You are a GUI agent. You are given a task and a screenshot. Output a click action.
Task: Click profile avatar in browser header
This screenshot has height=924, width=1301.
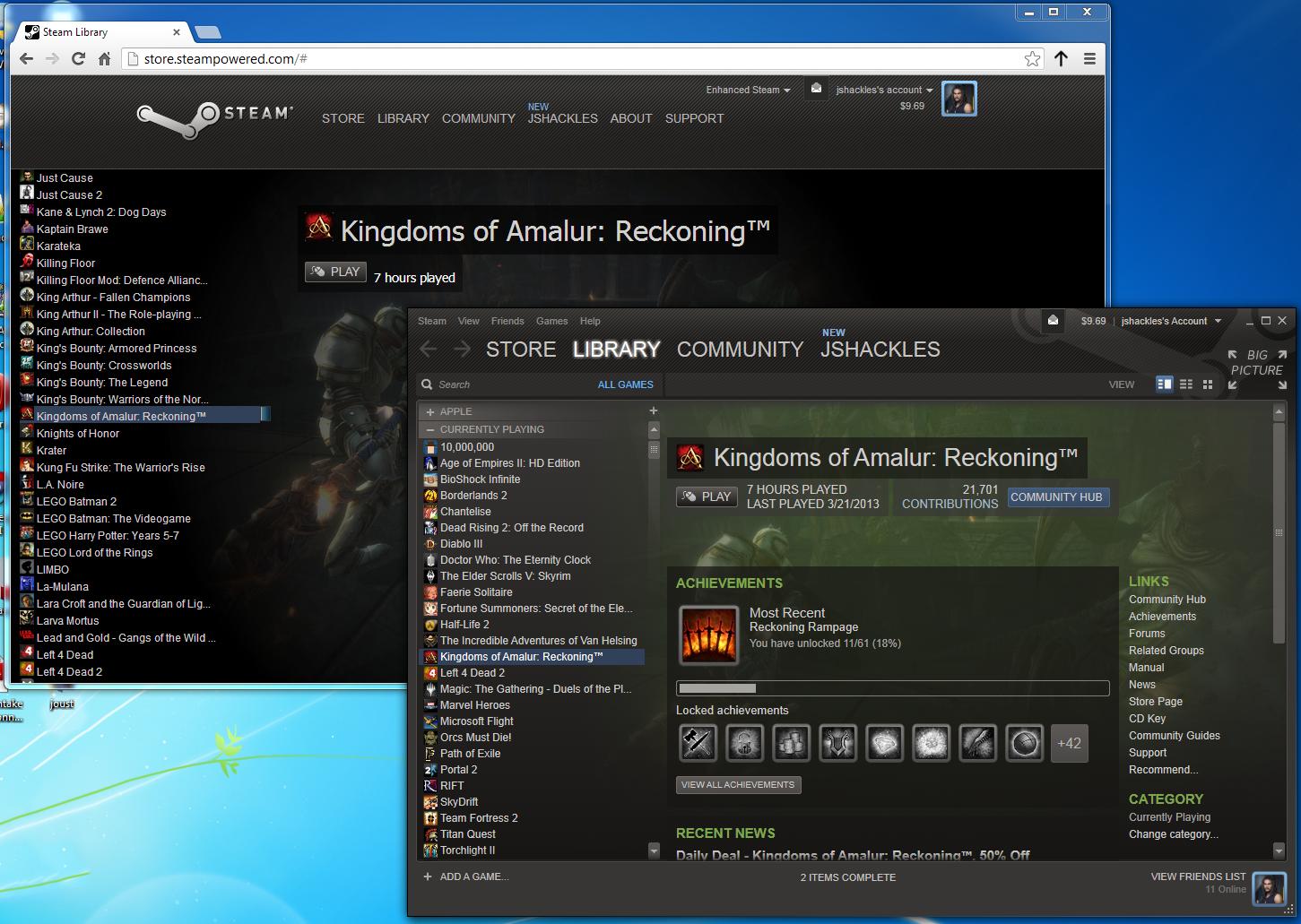[958, 99]
